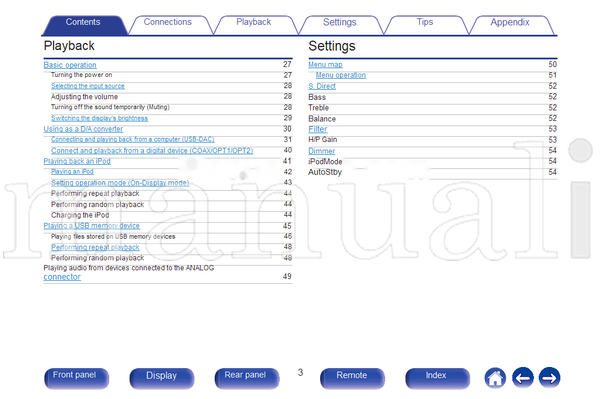Open the Connections tab
600x399 pixels.
tap(168, 22)
